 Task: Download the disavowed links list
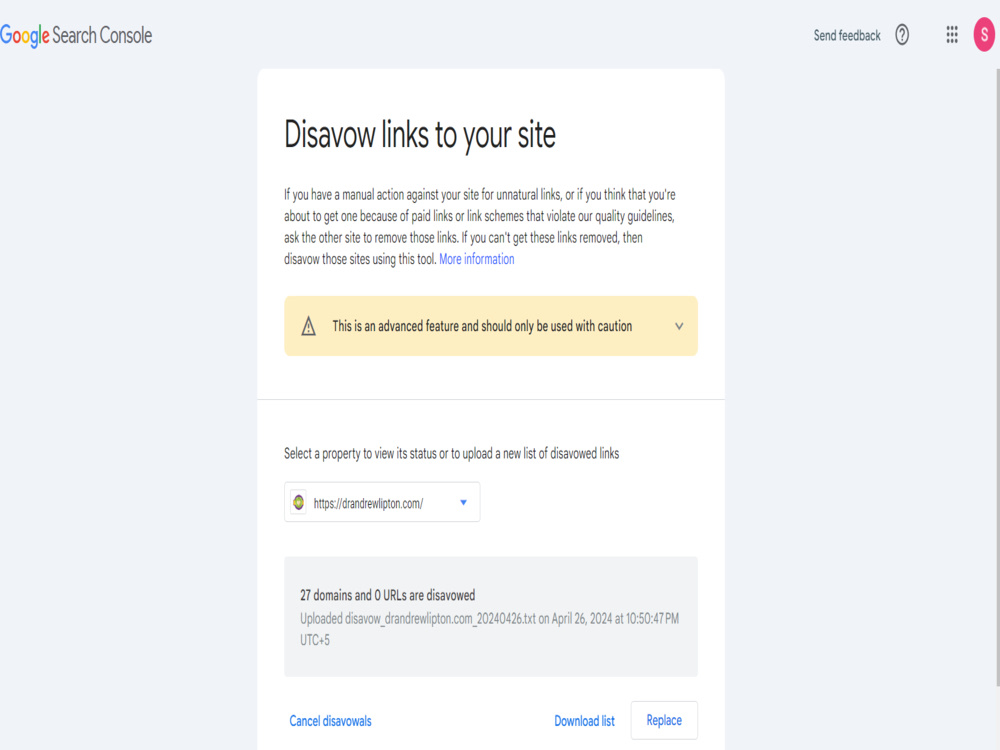(584, 721)
